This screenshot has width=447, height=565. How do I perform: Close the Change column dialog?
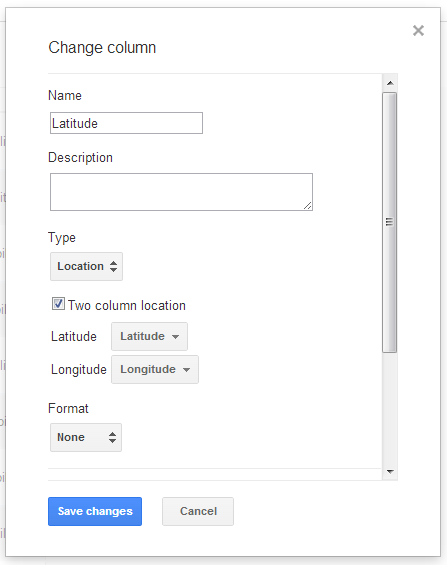coord(418,31)
